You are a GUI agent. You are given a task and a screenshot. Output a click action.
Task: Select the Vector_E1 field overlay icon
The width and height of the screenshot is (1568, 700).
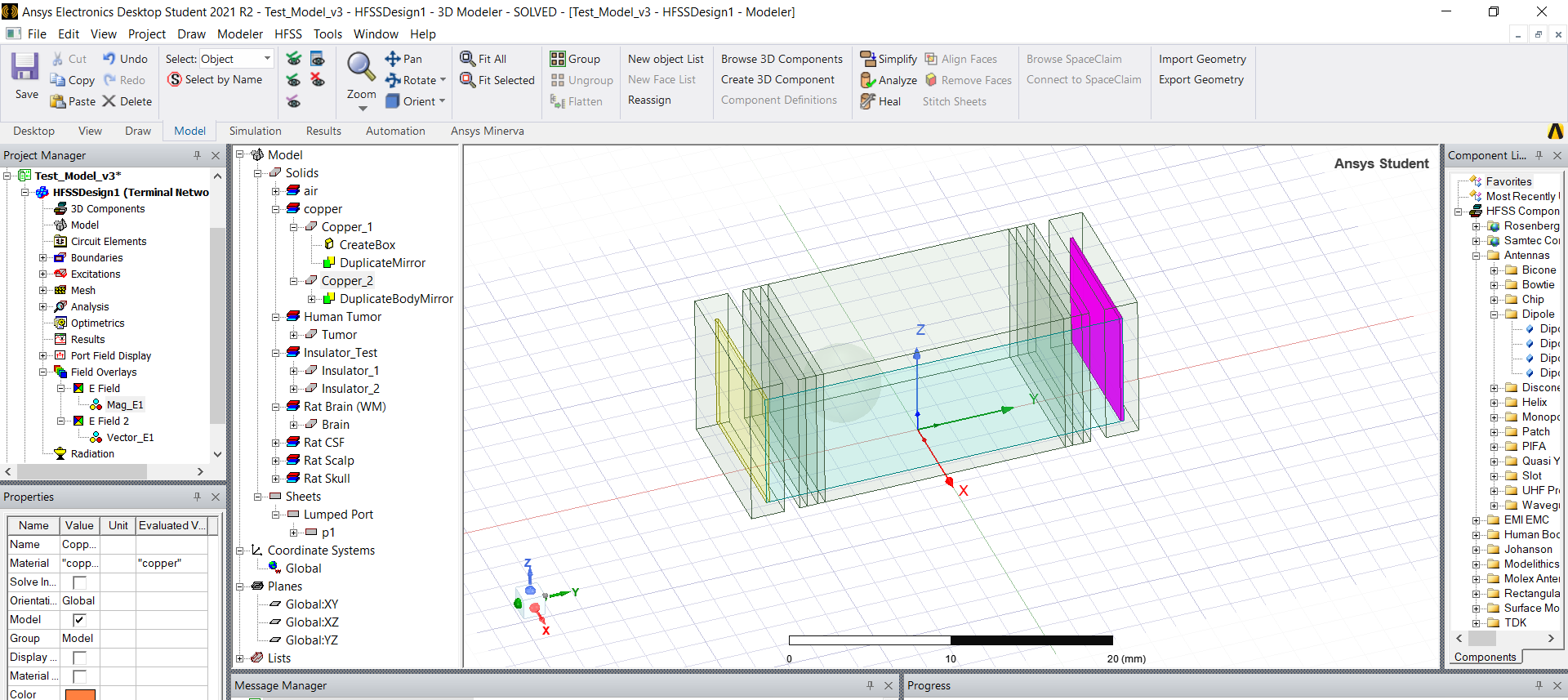tap(96, 438)
